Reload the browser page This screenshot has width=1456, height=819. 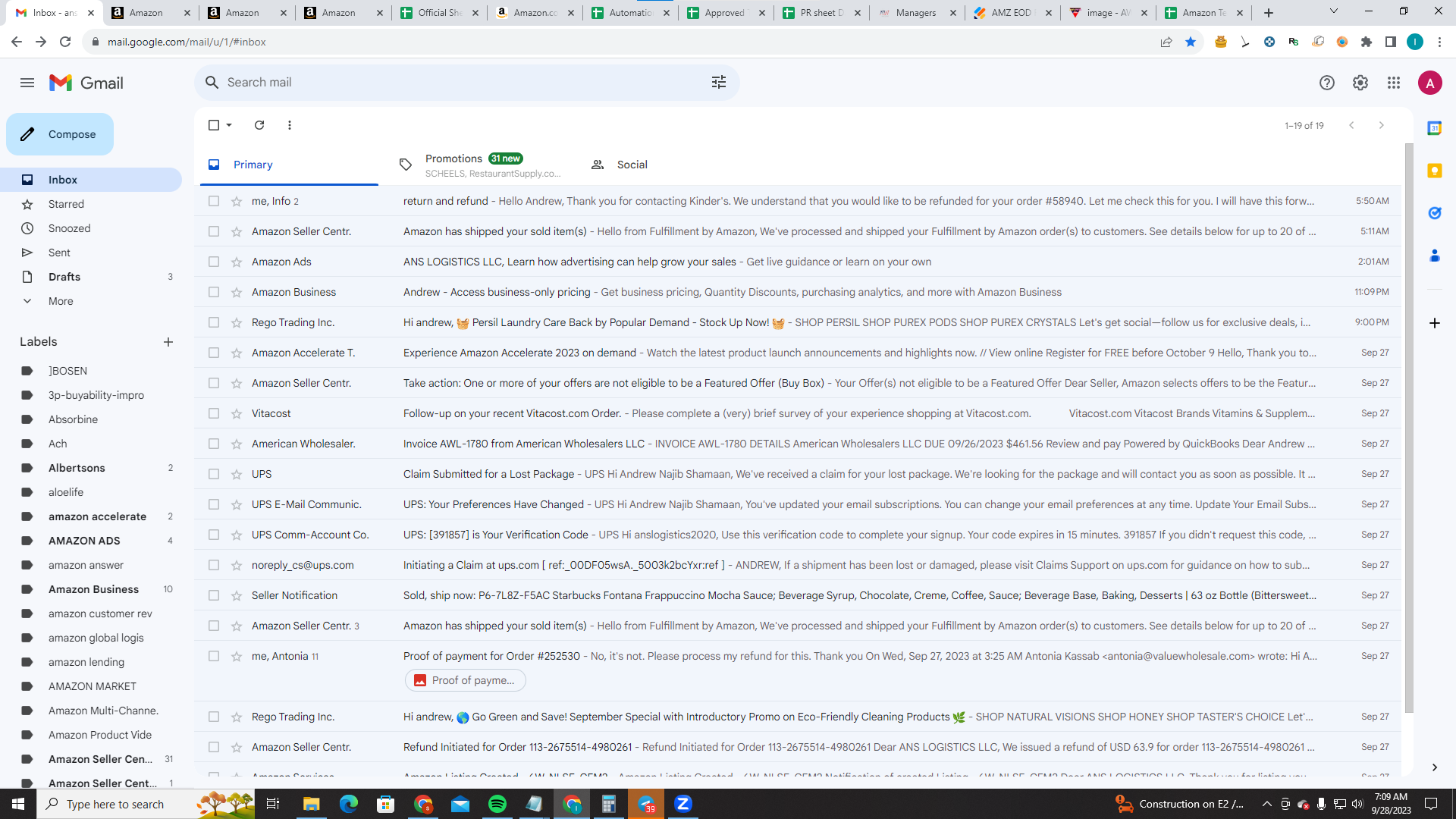[x=65, y=42]
